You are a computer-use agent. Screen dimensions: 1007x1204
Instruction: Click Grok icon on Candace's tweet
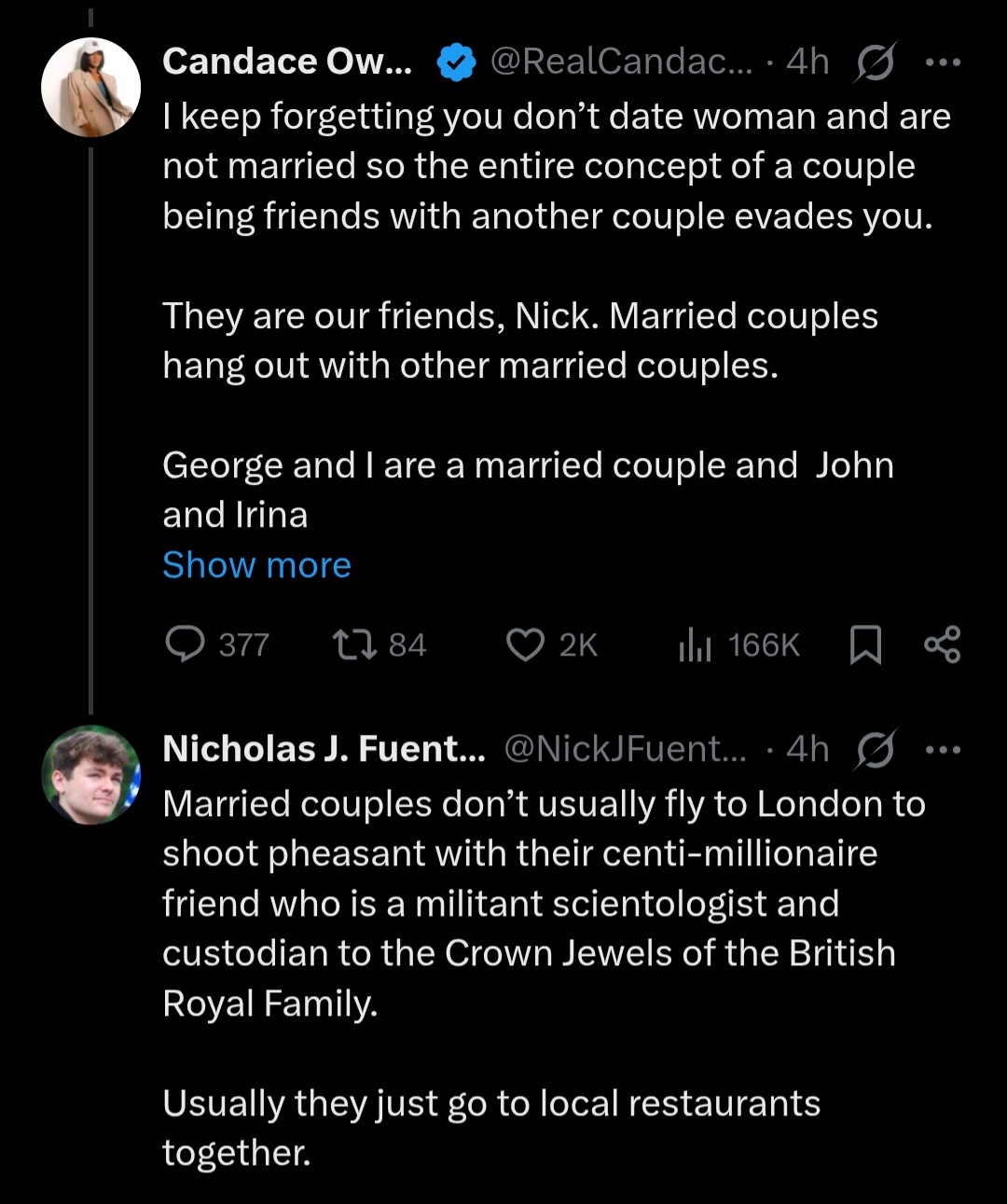(875, 62)
